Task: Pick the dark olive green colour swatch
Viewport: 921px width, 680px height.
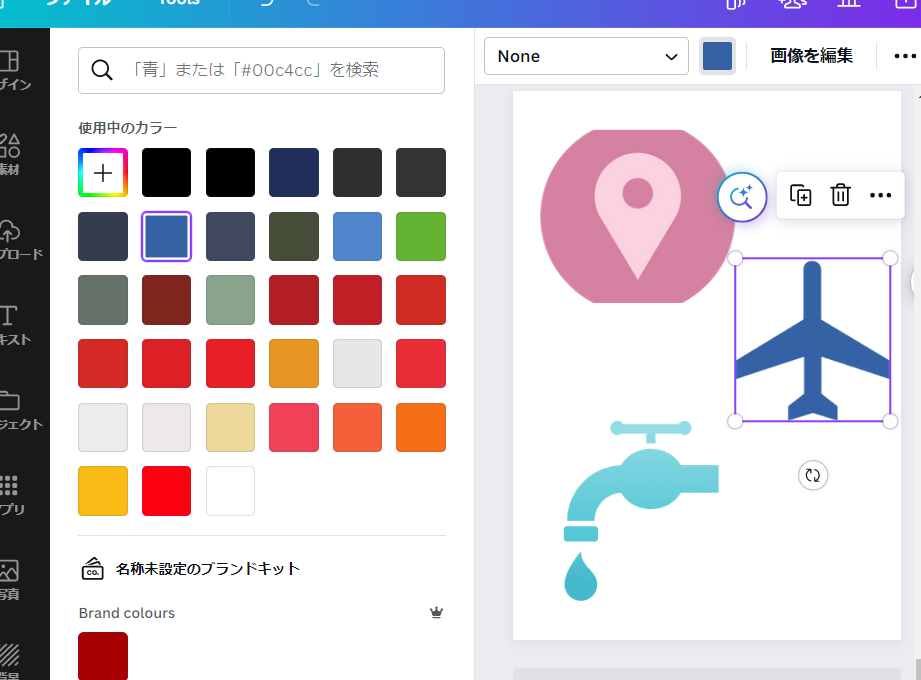Action: point(294,236)
